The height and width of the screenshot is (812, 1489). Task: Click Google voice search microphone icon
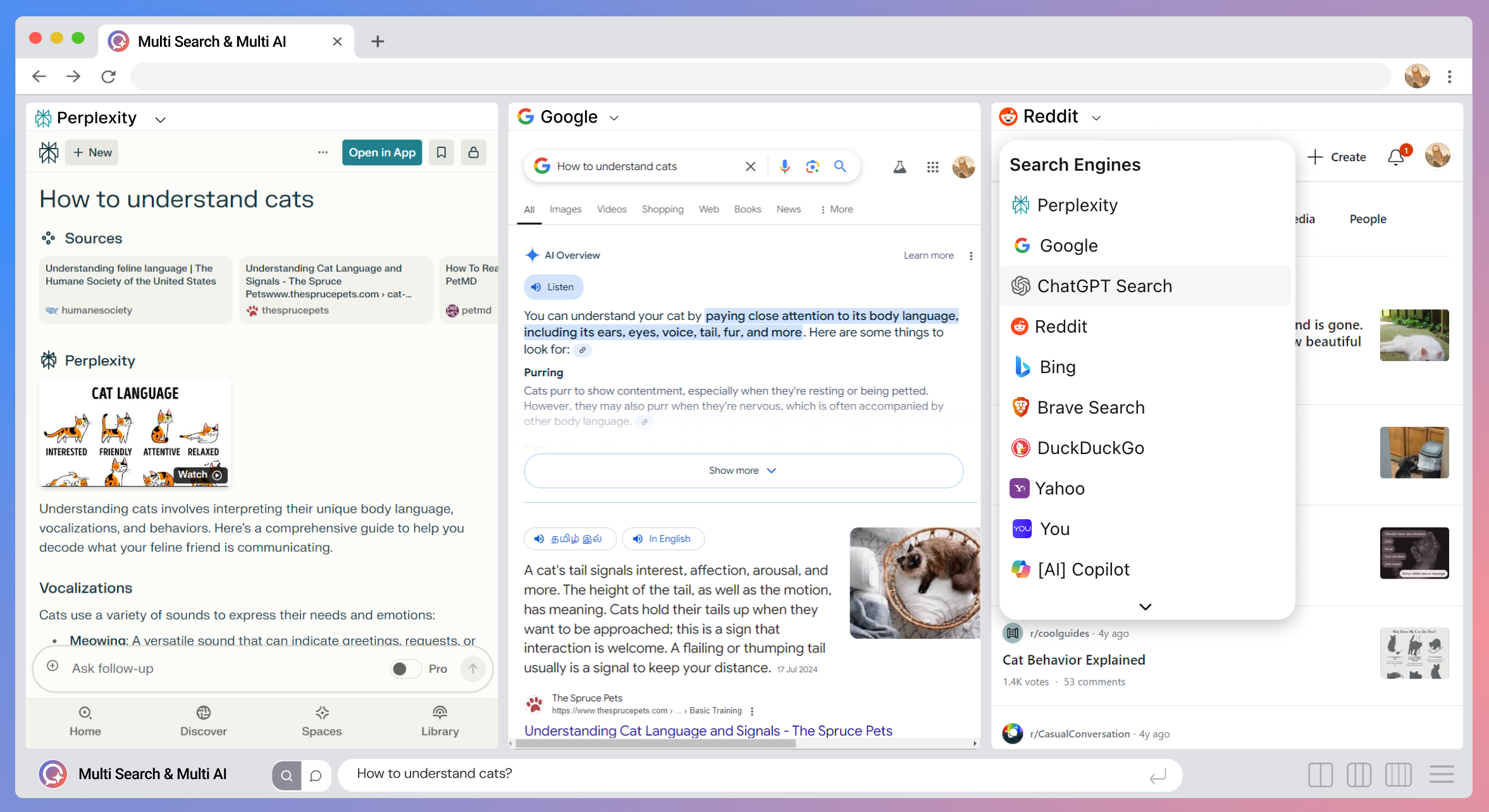click(784, 166)
